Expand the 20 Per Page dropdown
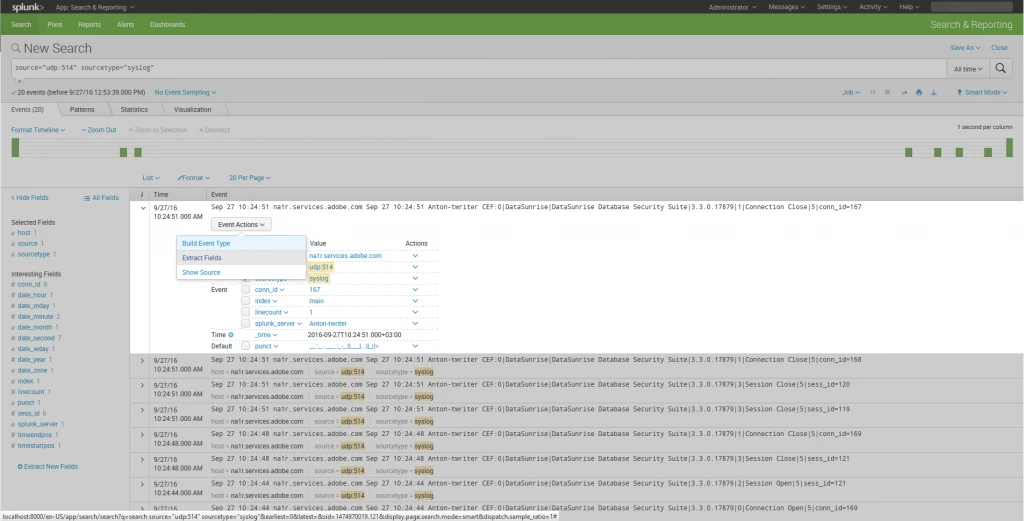Viewport: 1024px width, 521px height. (x=249, y=177)
